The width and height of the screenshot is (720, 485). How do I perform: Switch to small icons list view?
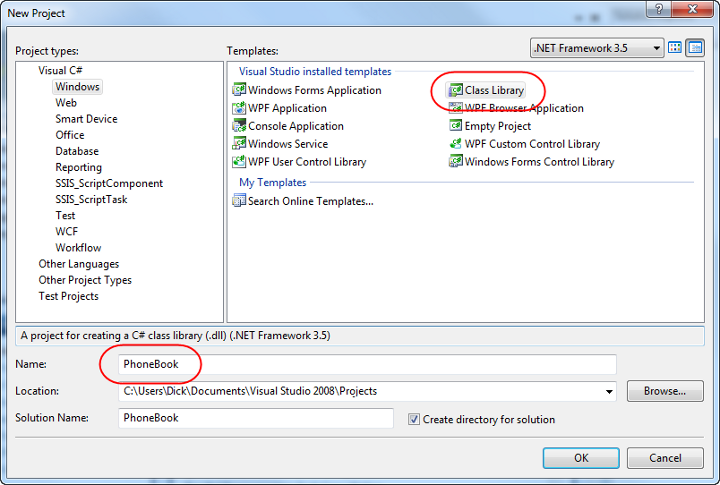point(695,48)
